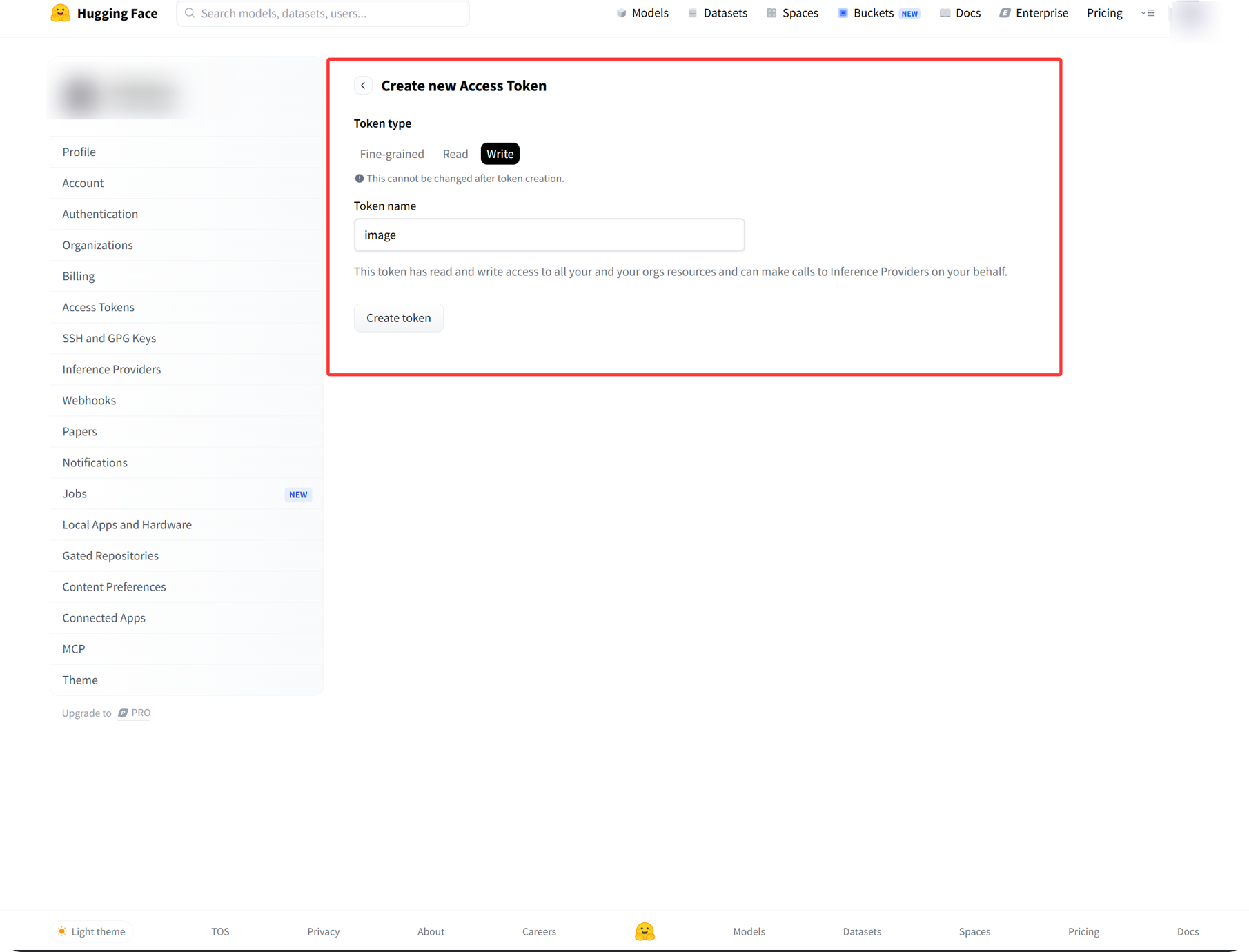This screenshot has height=952, width=1249.
Task: Open Gated Repositories settings
Action: 186,555
